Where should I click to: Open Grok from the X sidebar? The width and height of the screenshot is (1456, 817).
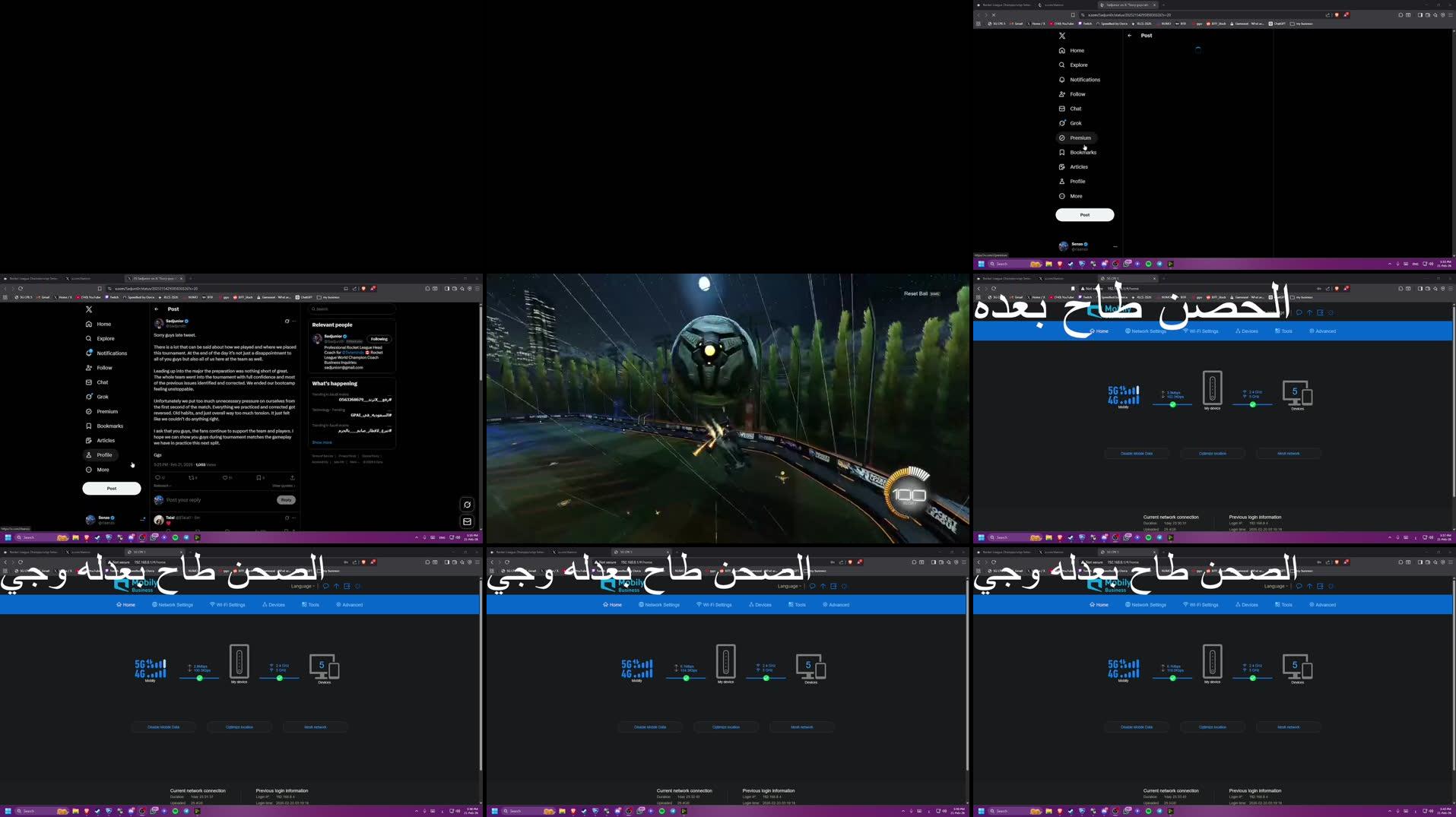click(103, 396)
